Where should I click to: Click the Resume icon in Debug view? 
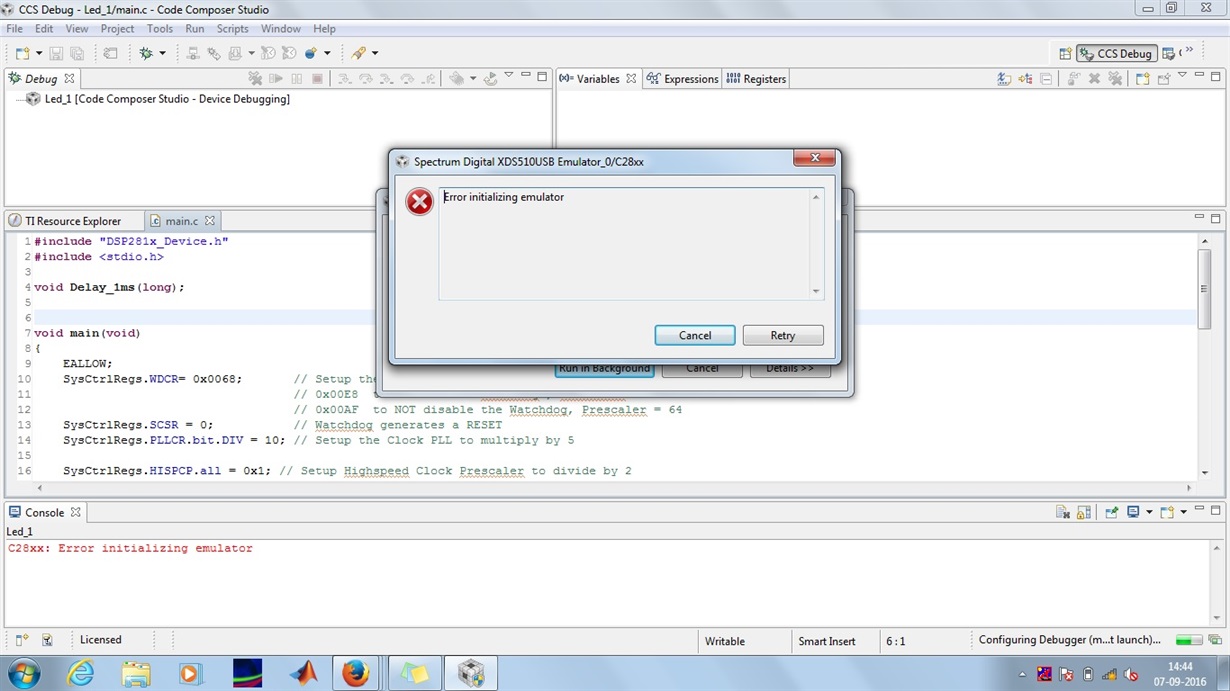point(276,78)
